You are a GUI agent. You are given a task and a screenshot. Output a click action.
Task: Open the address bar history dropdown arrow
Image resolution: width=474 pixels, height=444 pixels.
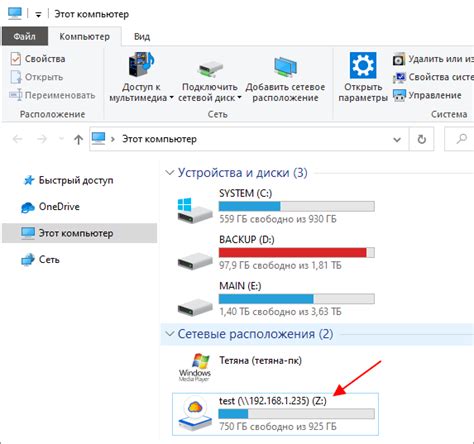click(397, 139)
